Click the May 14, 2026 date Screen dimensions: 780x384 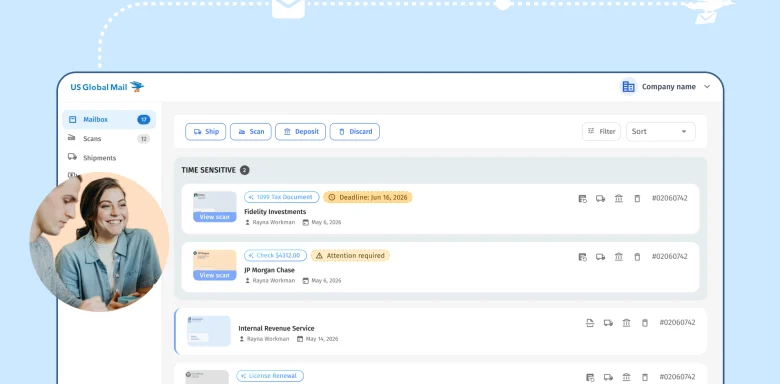(322, 339)
